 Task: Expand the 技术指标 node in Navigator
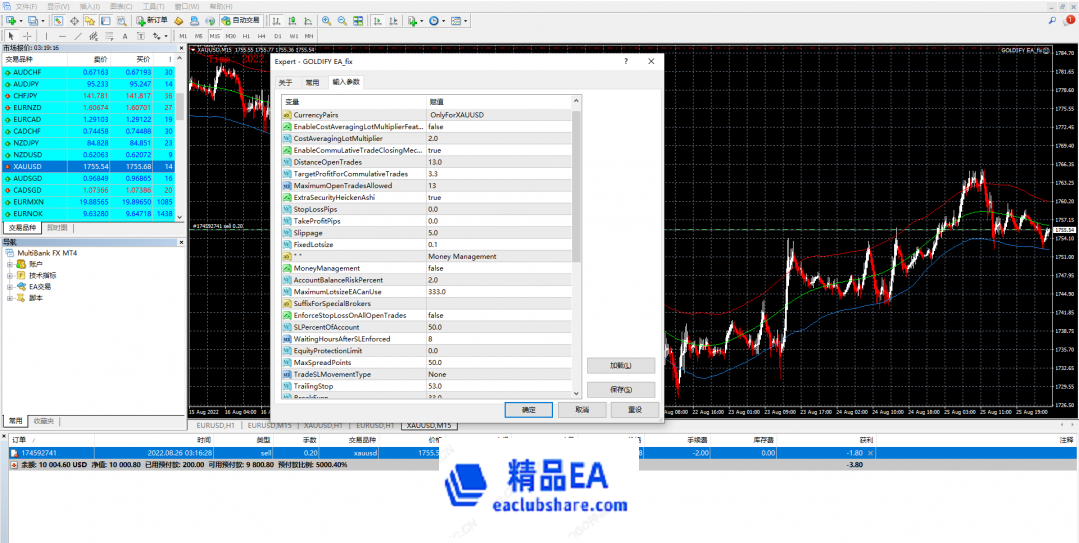pyautogui.click(x=10, y=275)
